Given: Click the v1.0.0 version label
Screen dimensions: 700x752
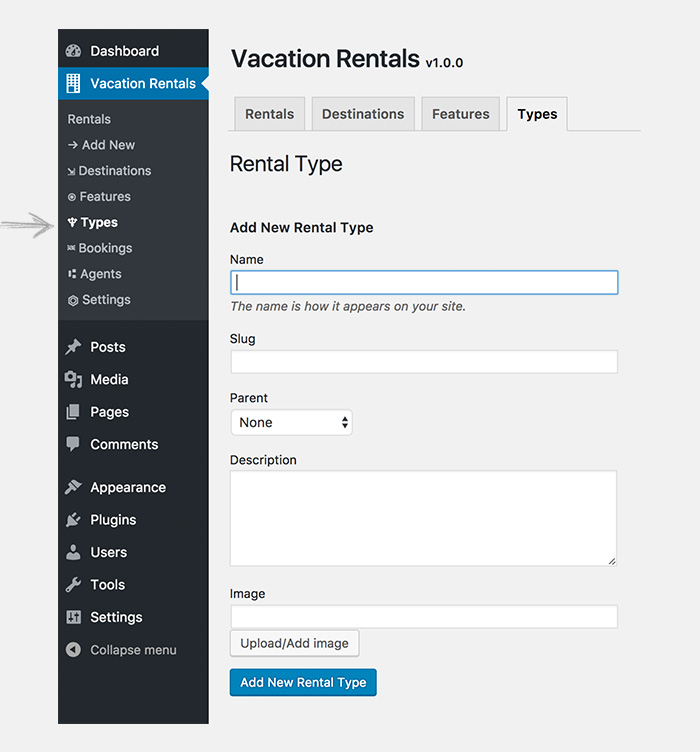Looking at the screenshot, I should point(444,63).
